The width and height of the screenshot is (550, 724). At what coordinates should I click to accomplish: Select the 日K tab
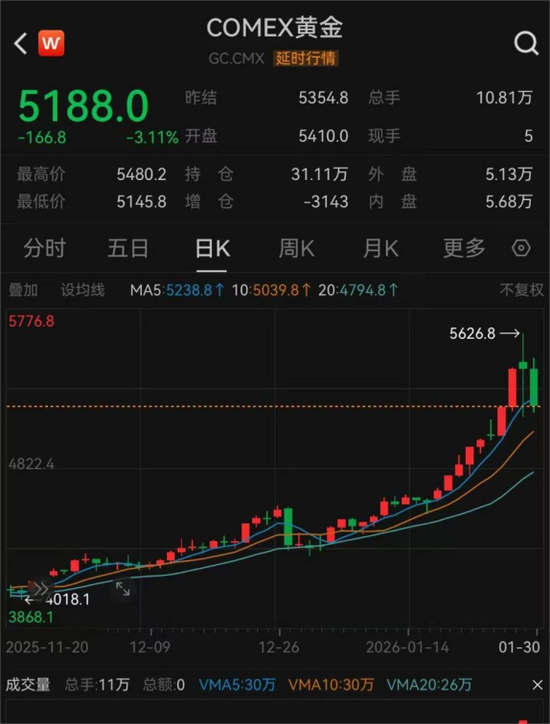point(212,248)
